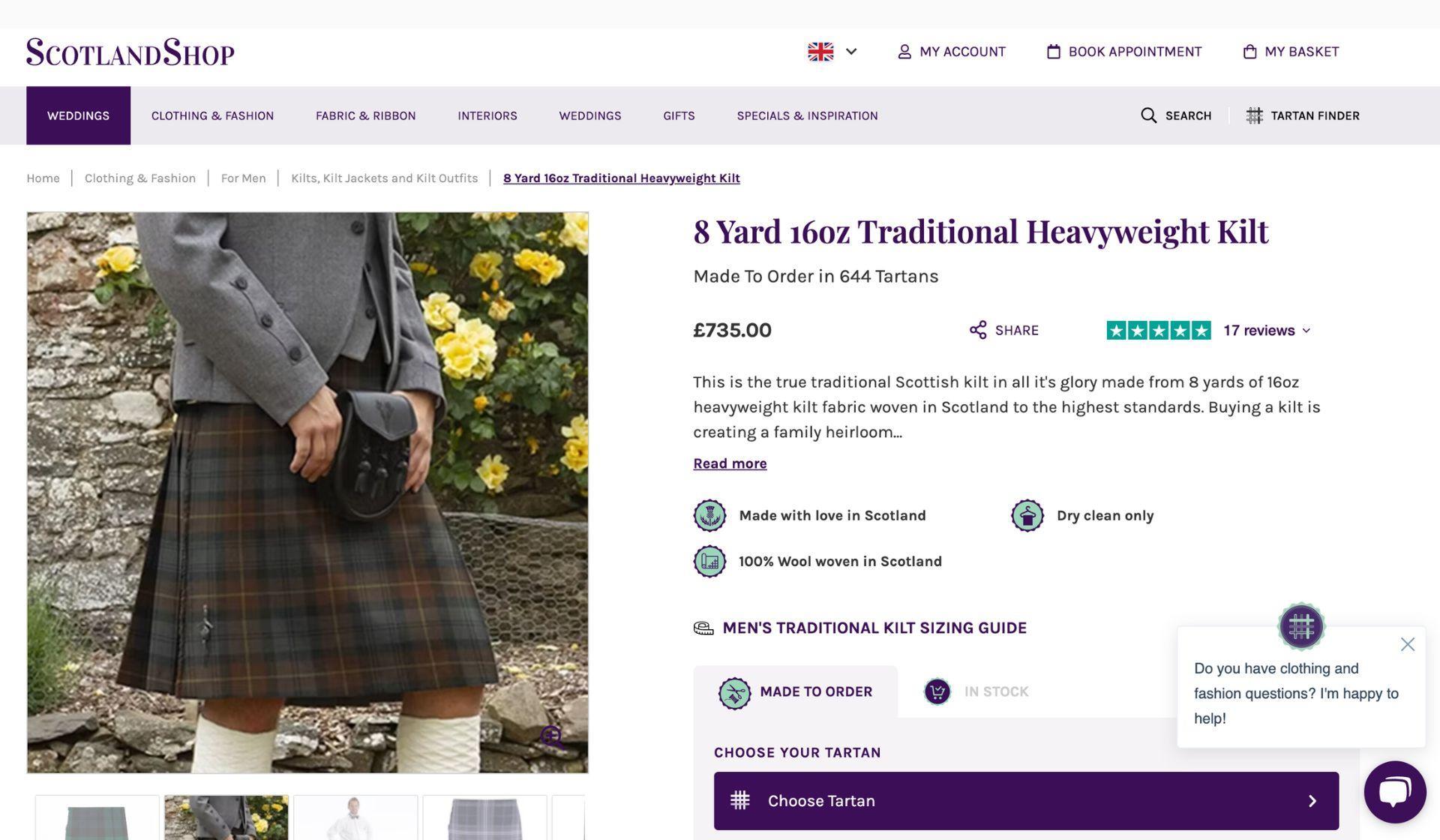Zoom product image with magnifier icon
Viewport: 1440px width, 840px height.
click(553, 737)
